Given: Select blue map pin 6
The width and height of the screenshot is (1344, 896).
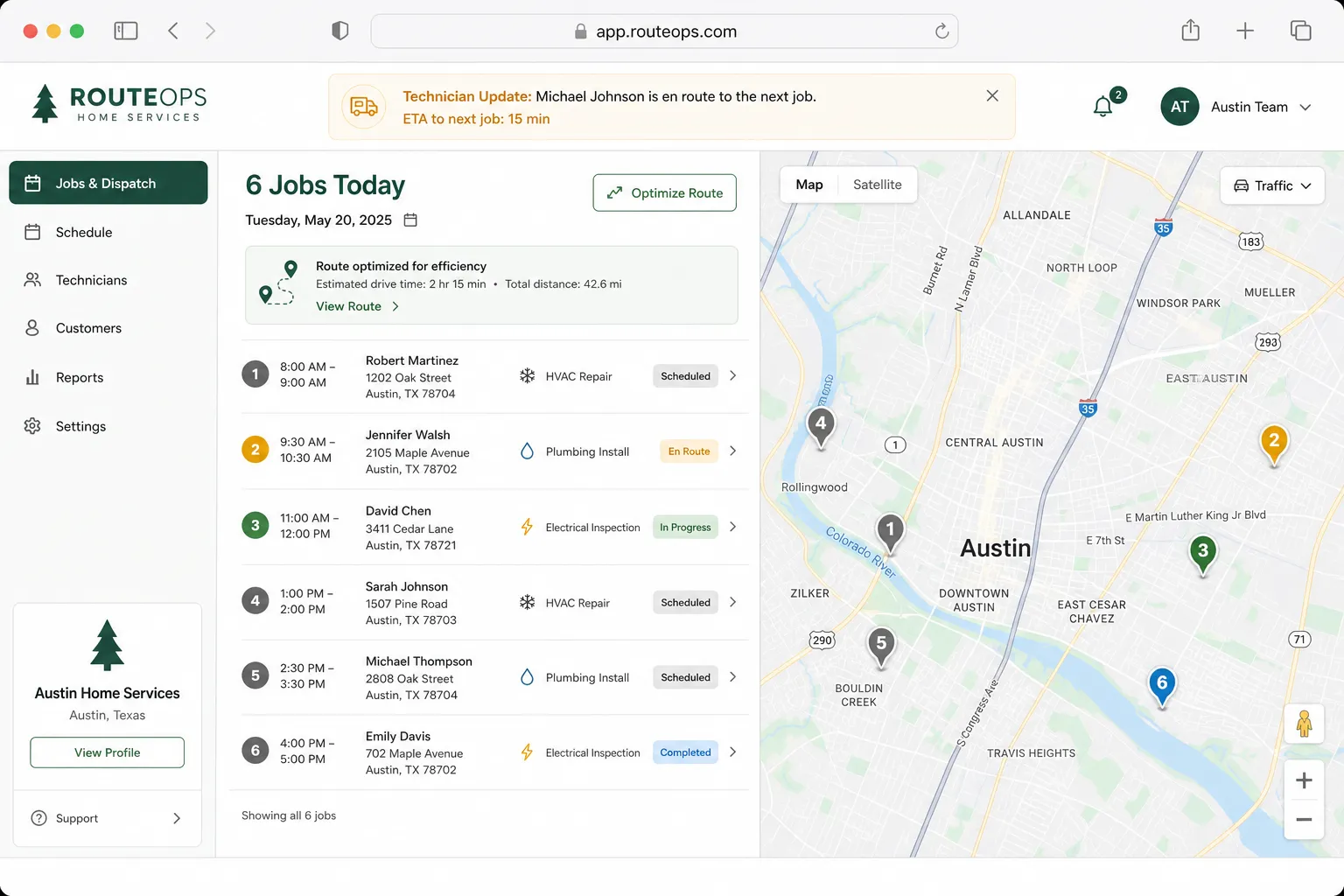Looking at the screenshot, I should tap(1162, 687).
